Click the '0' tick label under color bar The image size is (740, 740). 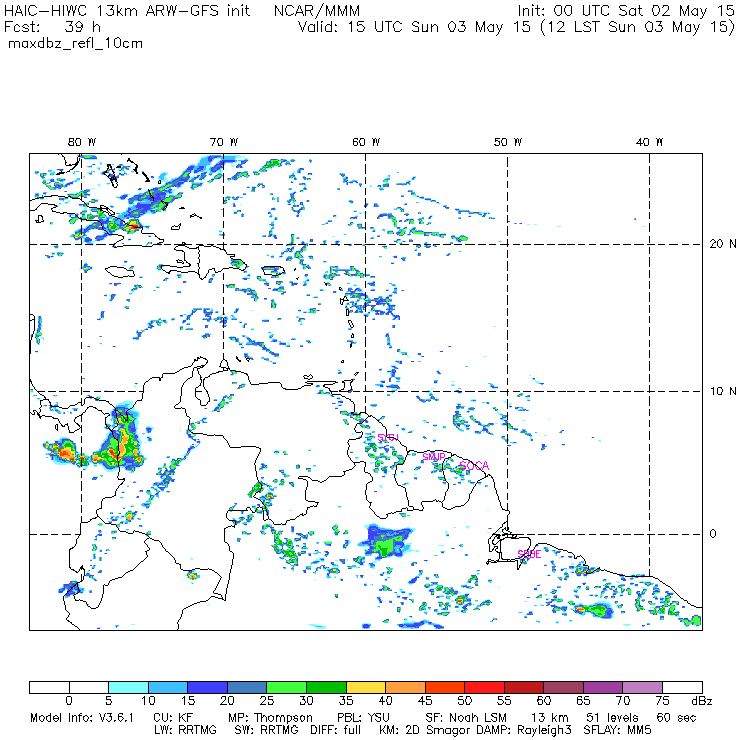tap(69, 701)
